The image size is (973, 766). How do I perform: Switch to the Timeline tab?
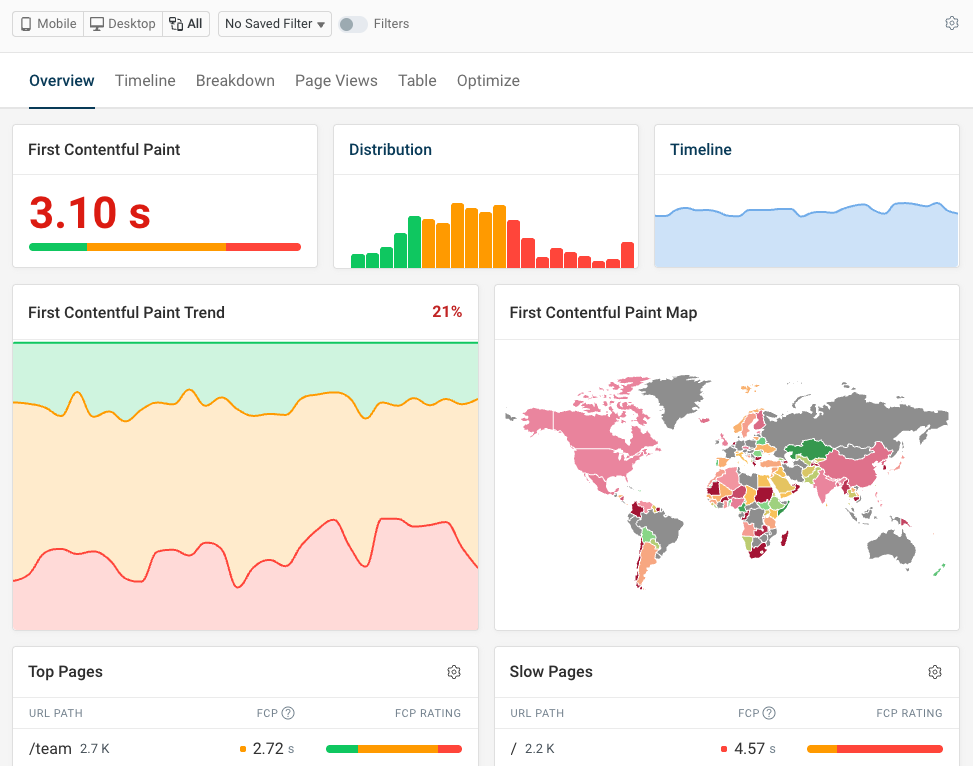(144, 80)
